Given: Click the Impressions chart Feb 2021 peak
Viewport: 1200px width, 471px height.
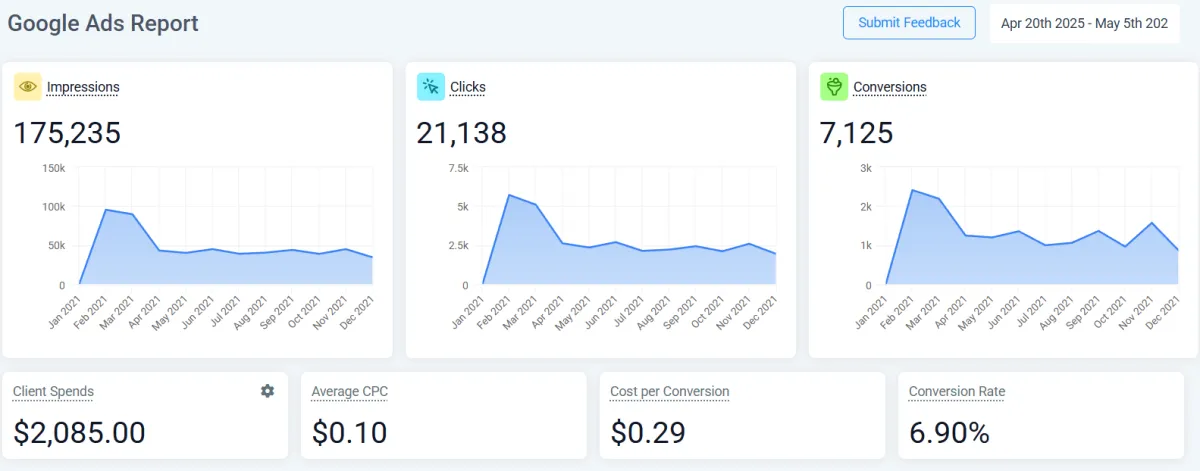Looking at the screenshot, I should click(x=106, y=210).
